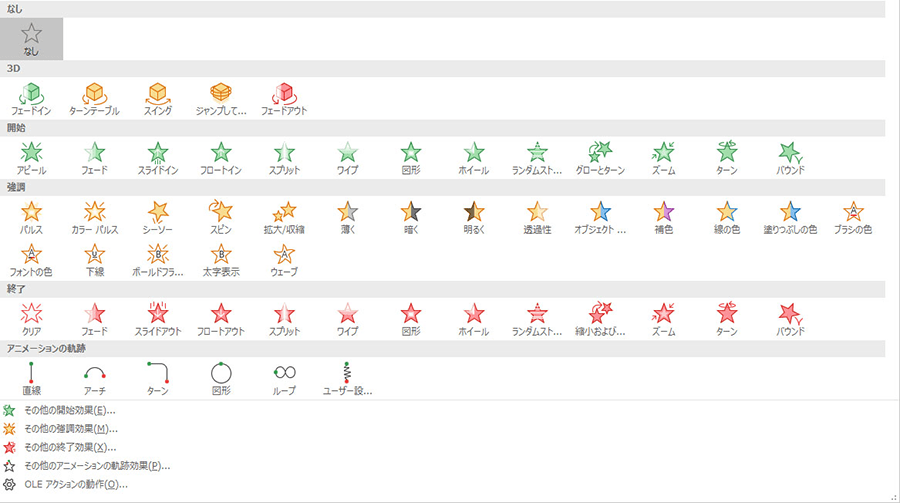Apply the red ワイプ exit effect
900x503 pixels.
click(x=347, y=319)
